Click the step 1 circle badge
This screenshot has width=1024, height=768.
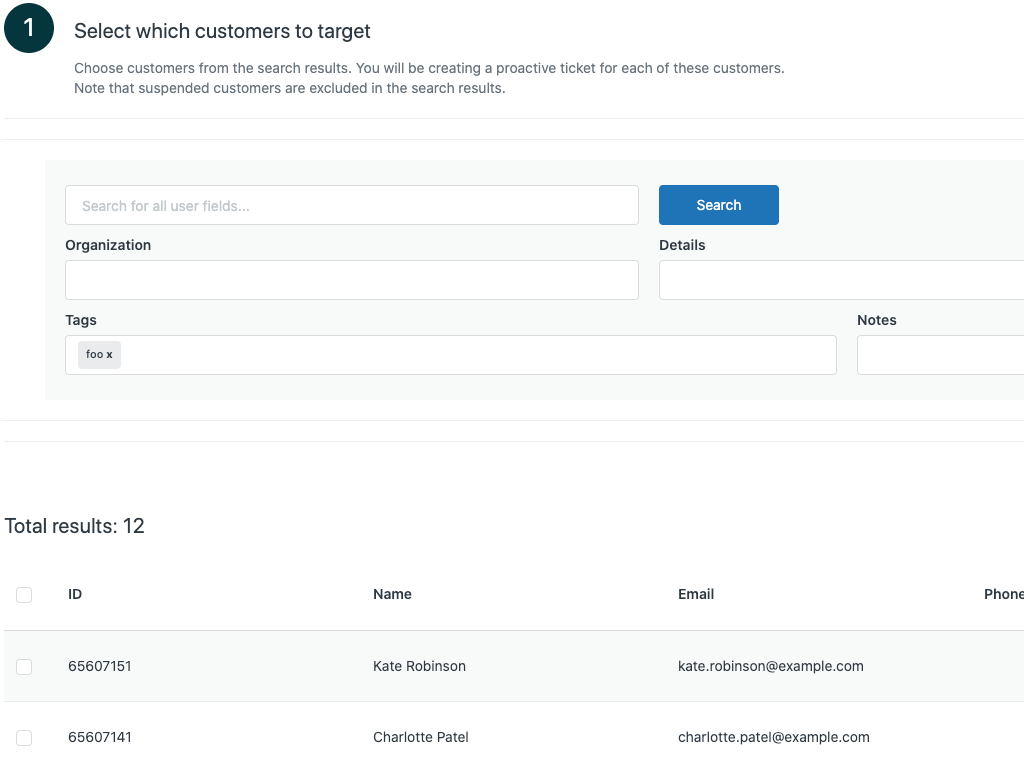click(x=29, y=29)
